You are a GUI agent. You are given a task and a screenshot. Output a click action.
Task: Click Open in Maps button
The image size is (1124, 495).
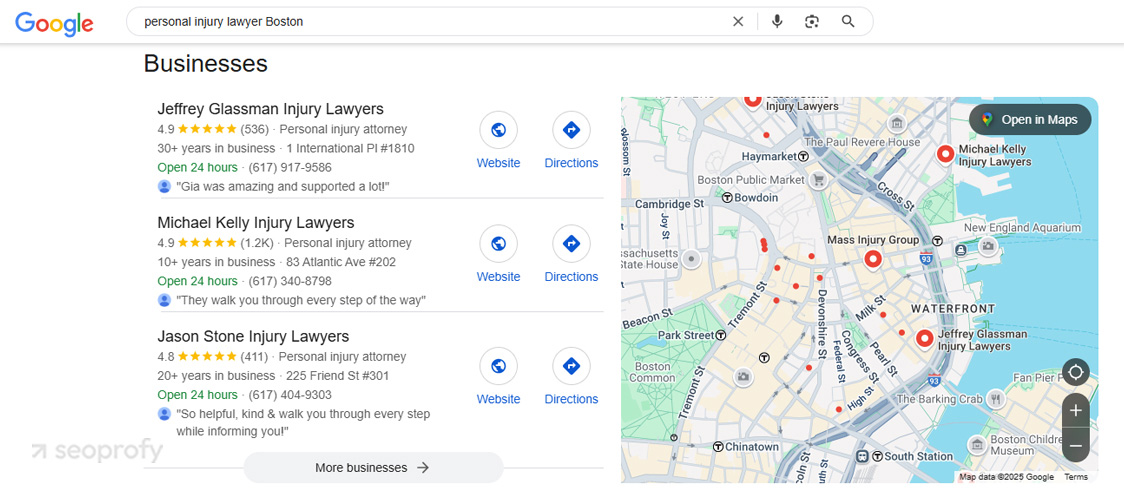[x=1030, y=120]
